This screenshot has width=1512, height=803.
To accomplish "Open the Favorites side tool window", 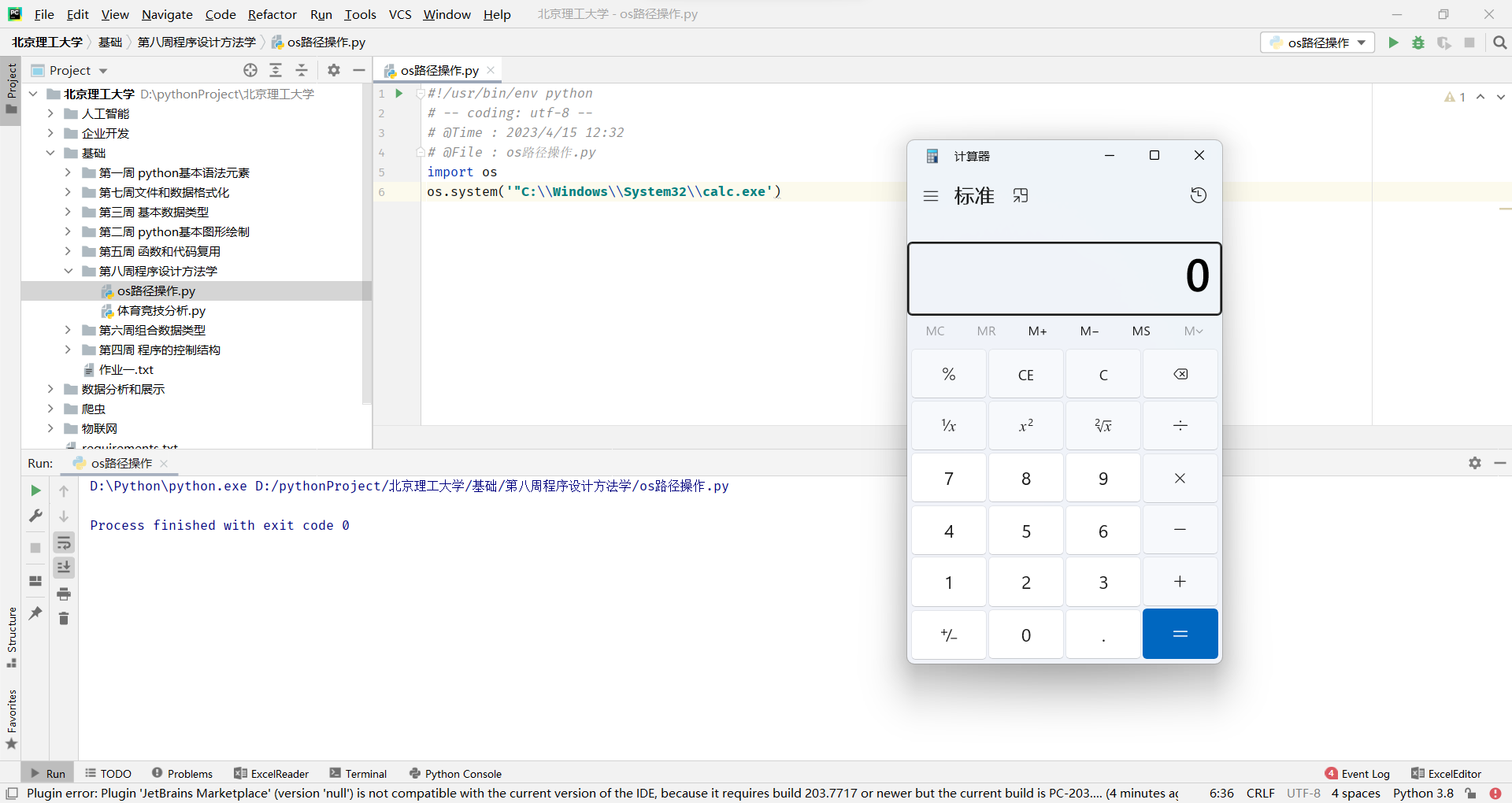I will pyautogui.click(x=11, y=719).
